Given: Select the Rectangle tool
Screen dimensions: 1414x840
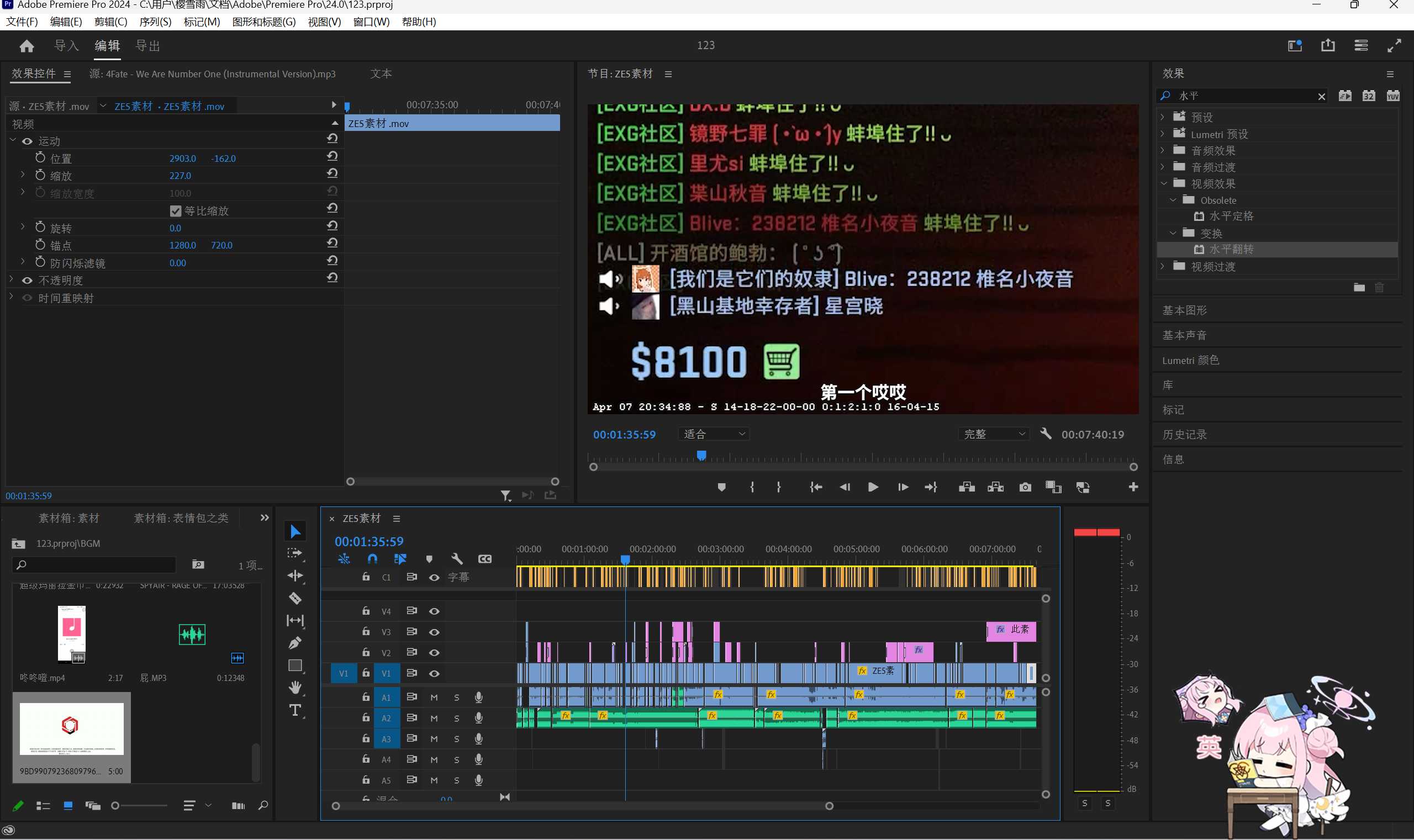Looking at the screenshot, I should click(295, 665).
